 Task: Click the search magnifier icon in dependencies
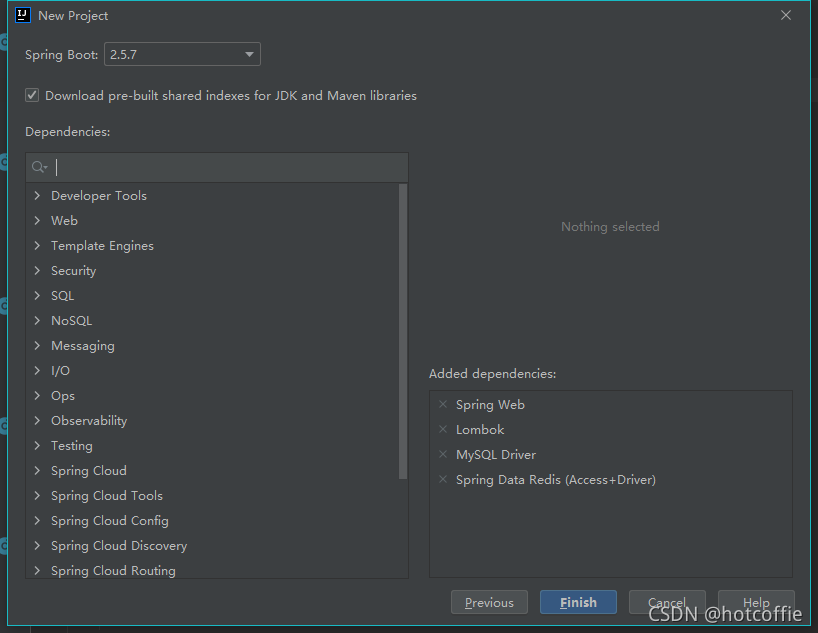point(39,167)
